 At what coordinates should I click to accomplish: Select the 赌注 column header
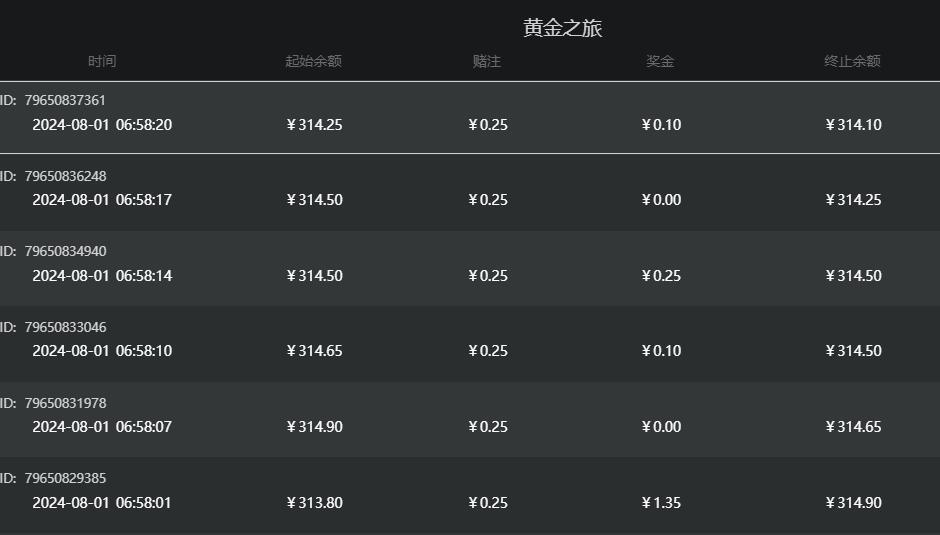(487, 61)
